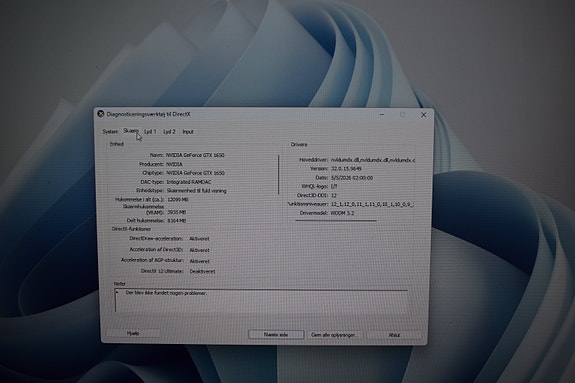
Task: Select the Drivermodel value WDDM 3.2
Action: [342, 213]
